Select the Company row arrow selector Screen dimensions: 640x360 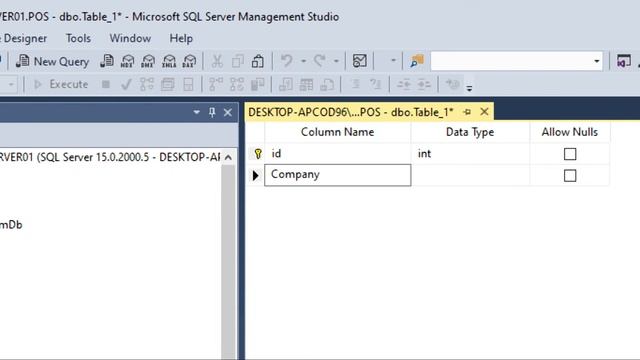(x=256, y=176)
